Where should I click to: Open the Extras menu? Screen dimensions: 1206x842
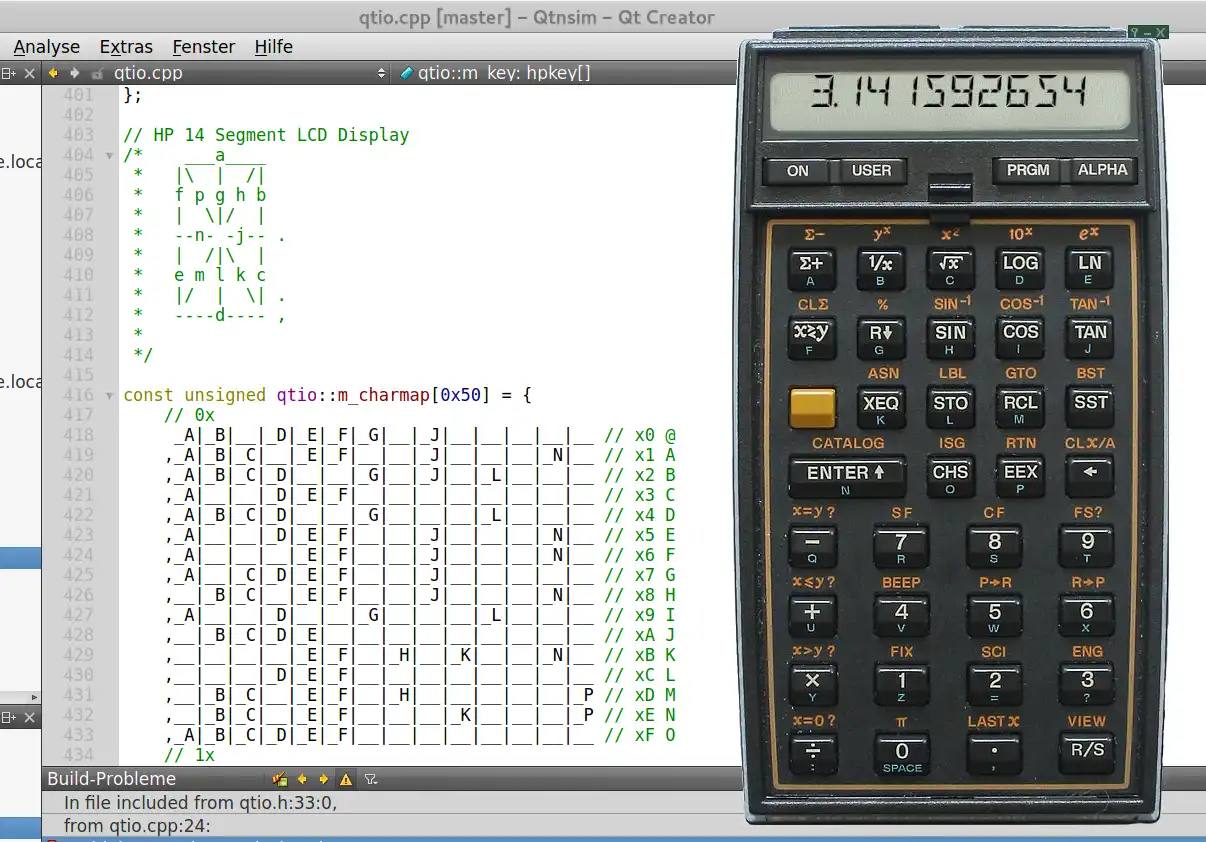[126, 47]
